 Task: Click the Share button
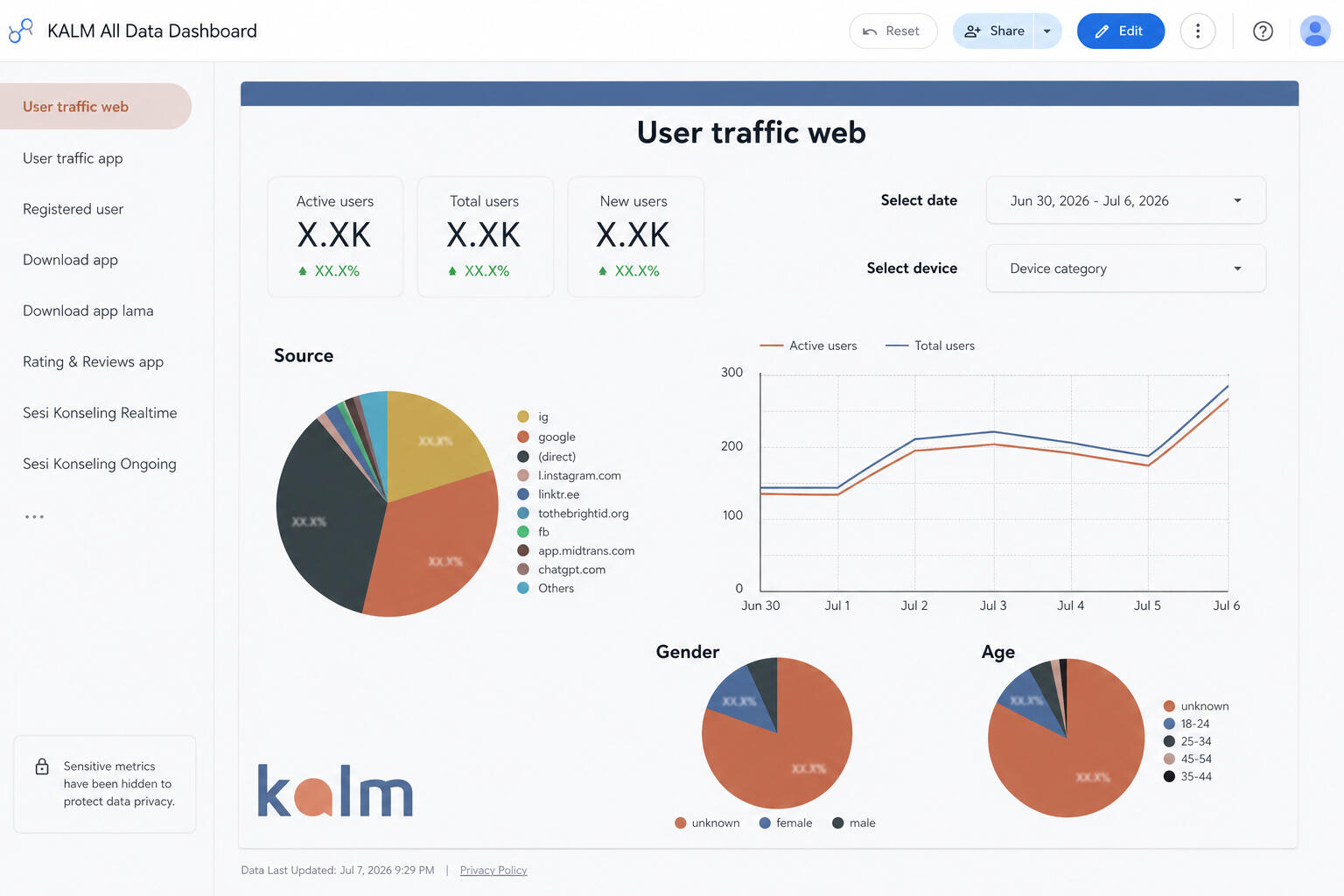(x=994, y=31)
